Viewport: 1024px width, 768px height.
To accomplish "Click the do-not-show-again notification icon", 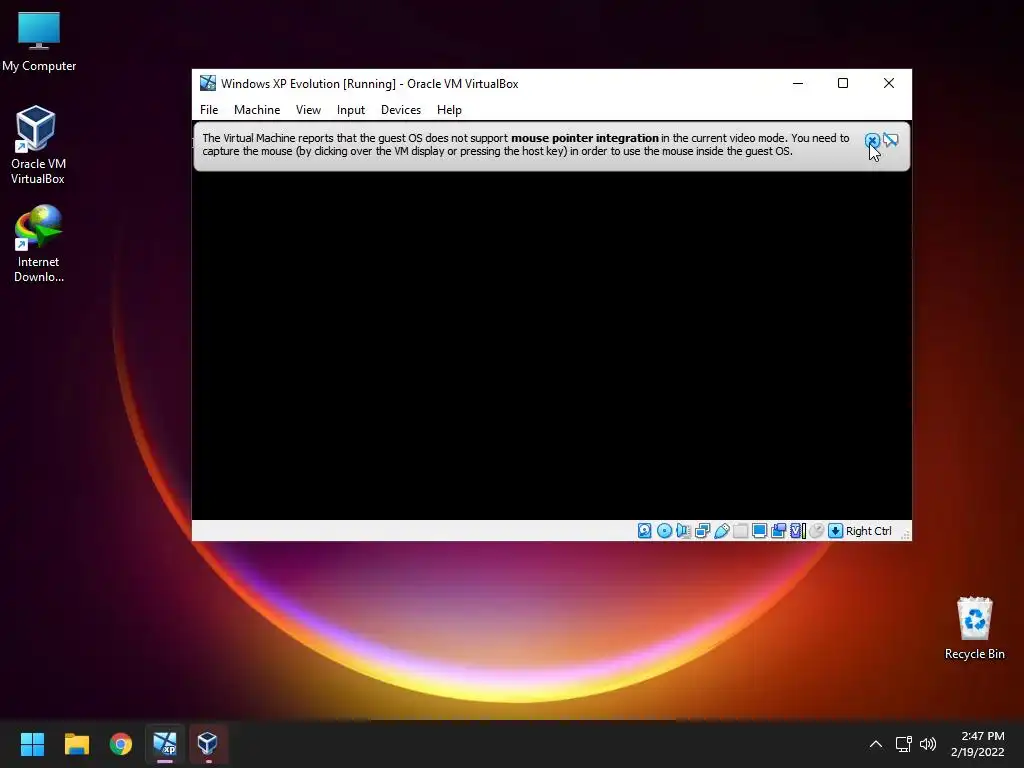I will point(891,140).
